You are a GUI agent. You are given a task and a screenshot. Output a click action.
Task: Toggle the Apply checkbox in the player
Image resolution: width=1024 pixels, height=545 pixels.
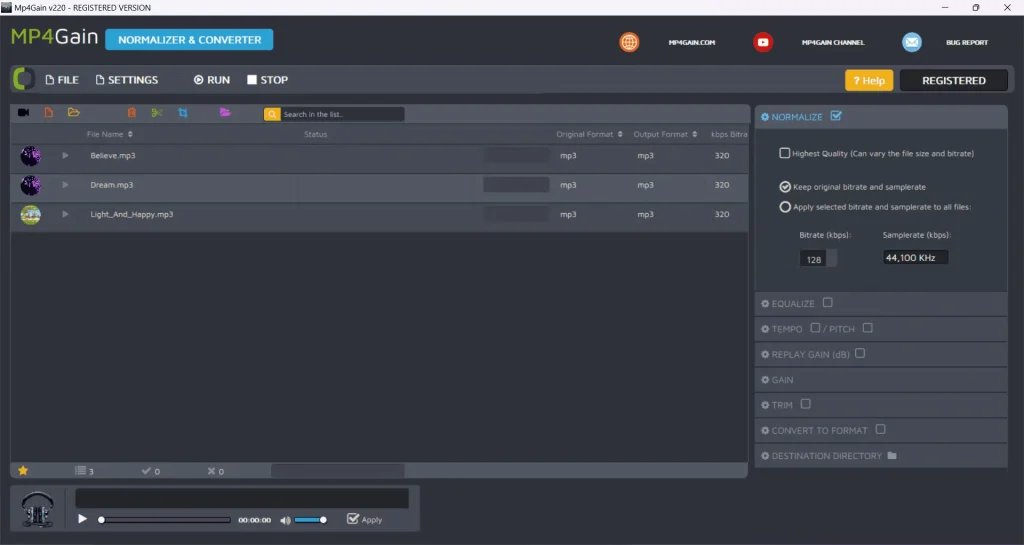[352, 519]
